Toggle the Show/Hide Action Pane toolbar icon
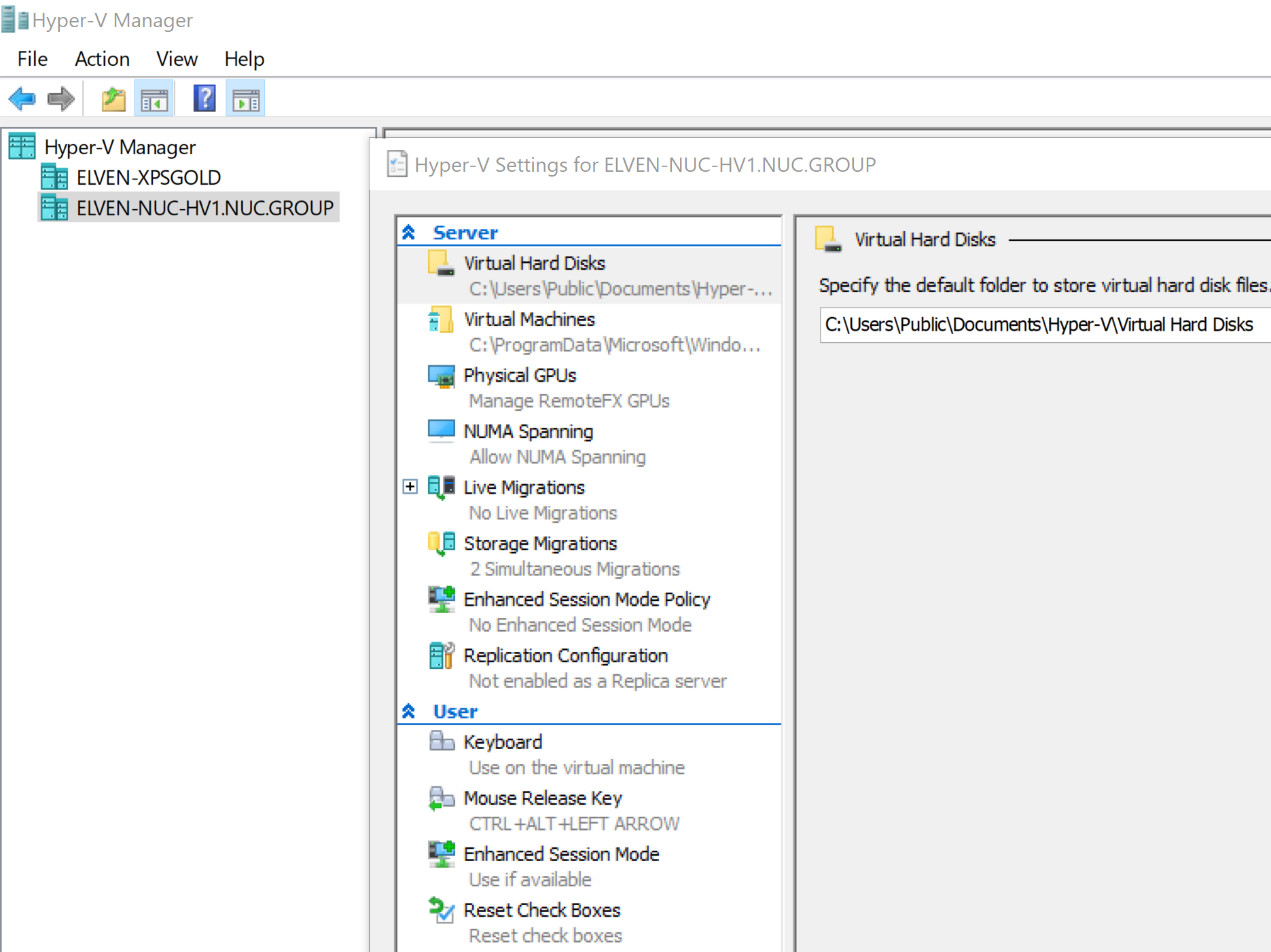Image resolution: width=1271 pixels, height=952 pixels. click(245, 99)
